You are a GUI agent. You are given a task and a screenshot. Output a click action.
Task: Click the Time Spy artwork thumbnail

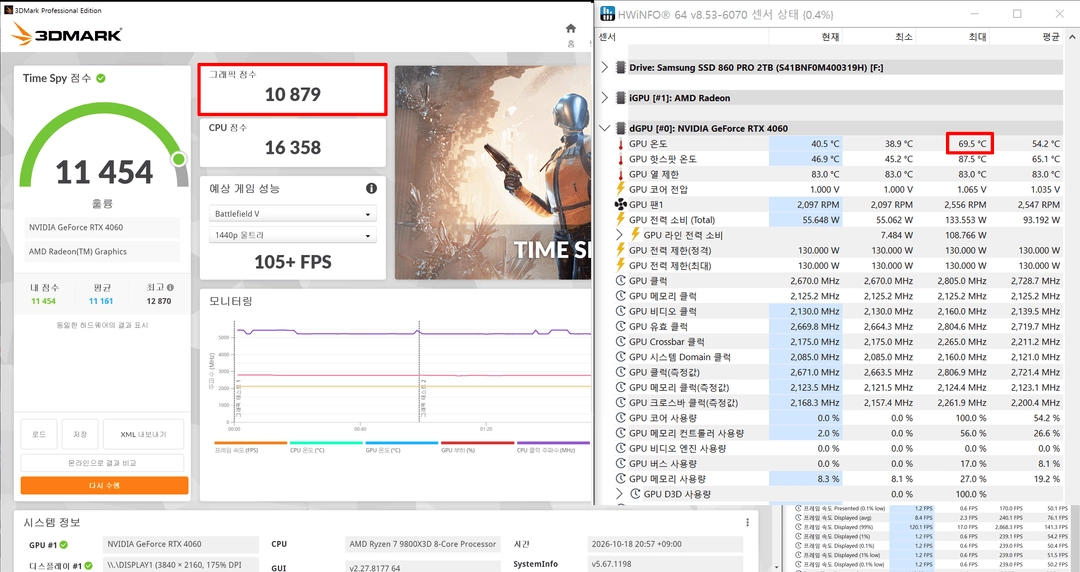tap(492, 172)
